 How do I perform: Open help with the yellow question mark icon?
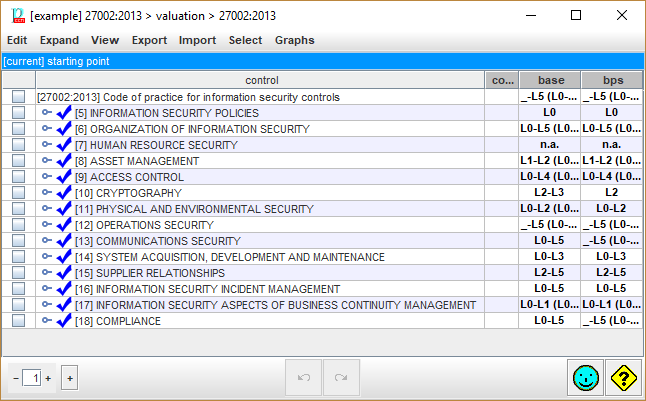623,378
